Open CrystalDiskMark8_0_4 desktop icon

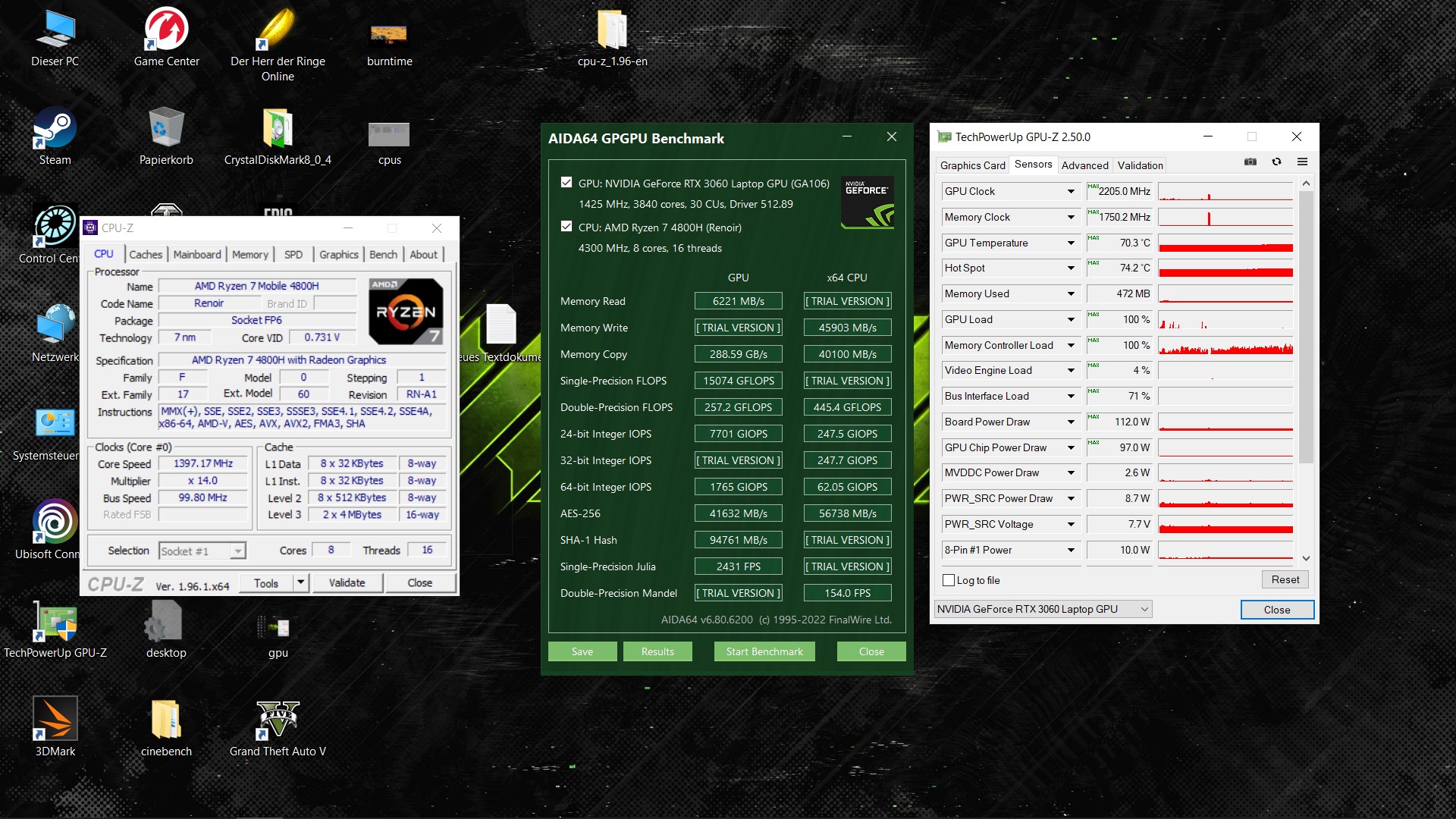pos(278,129)
